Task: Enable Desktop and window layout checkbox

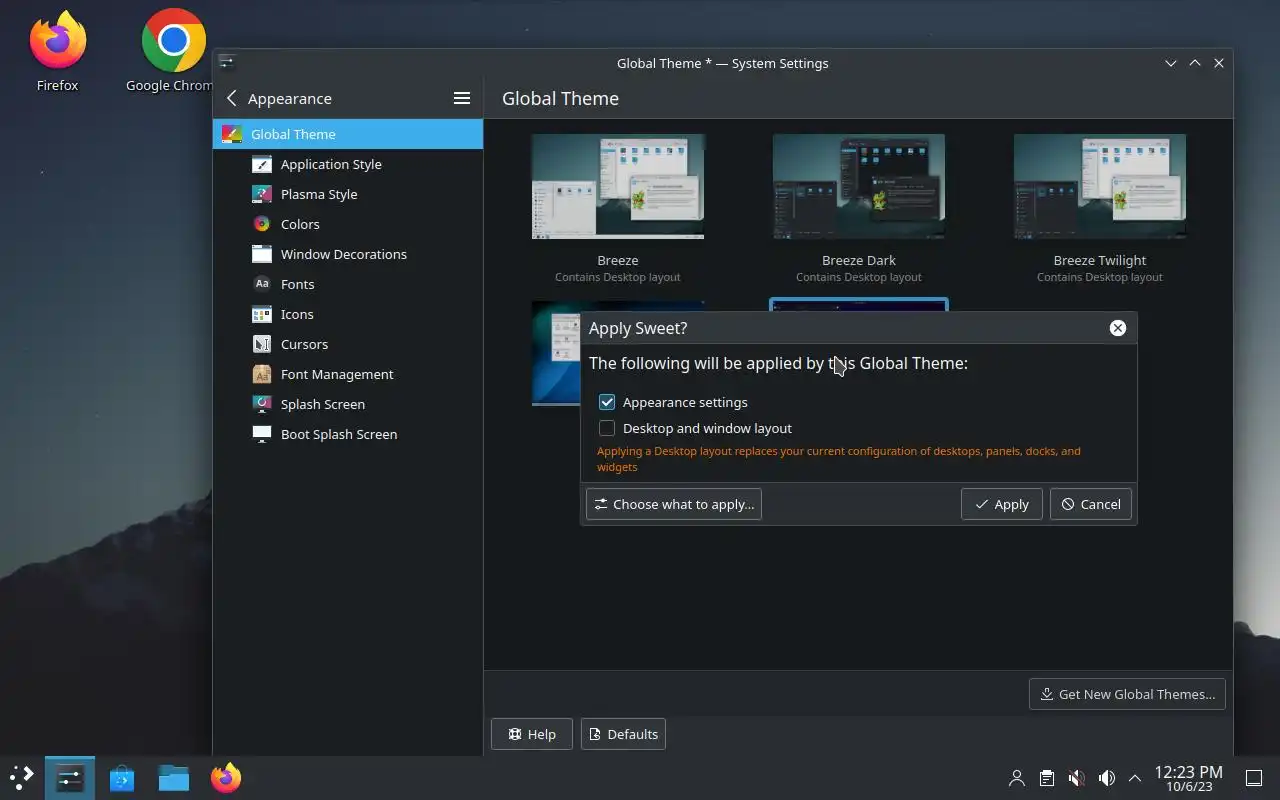Action: pos(607,428)
